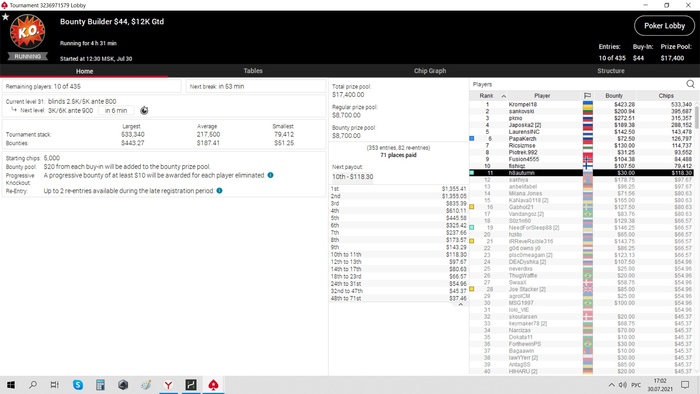This screenshot has width=700, height=394.
Task: Select the highlighted h8autumn row
Action: tap(582, 173)
